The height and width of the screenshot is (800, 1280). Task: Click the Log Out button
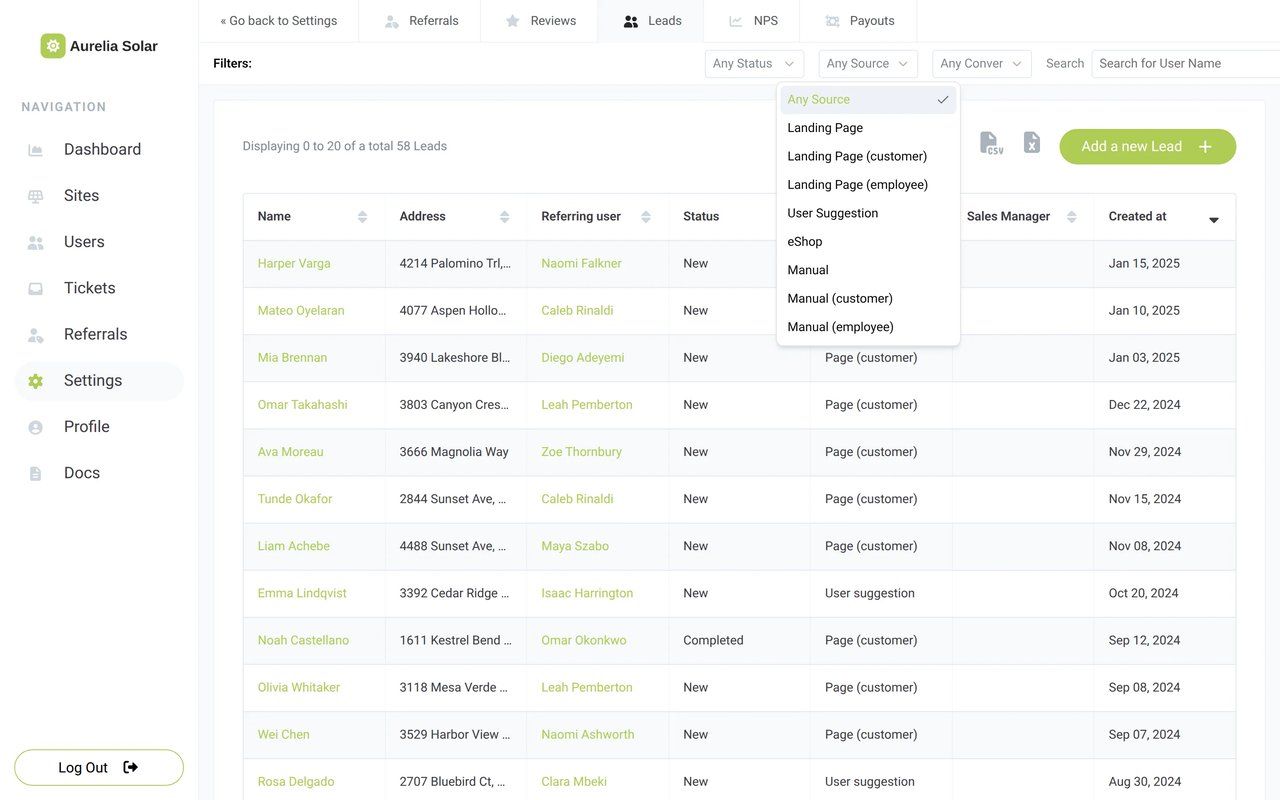99,768
